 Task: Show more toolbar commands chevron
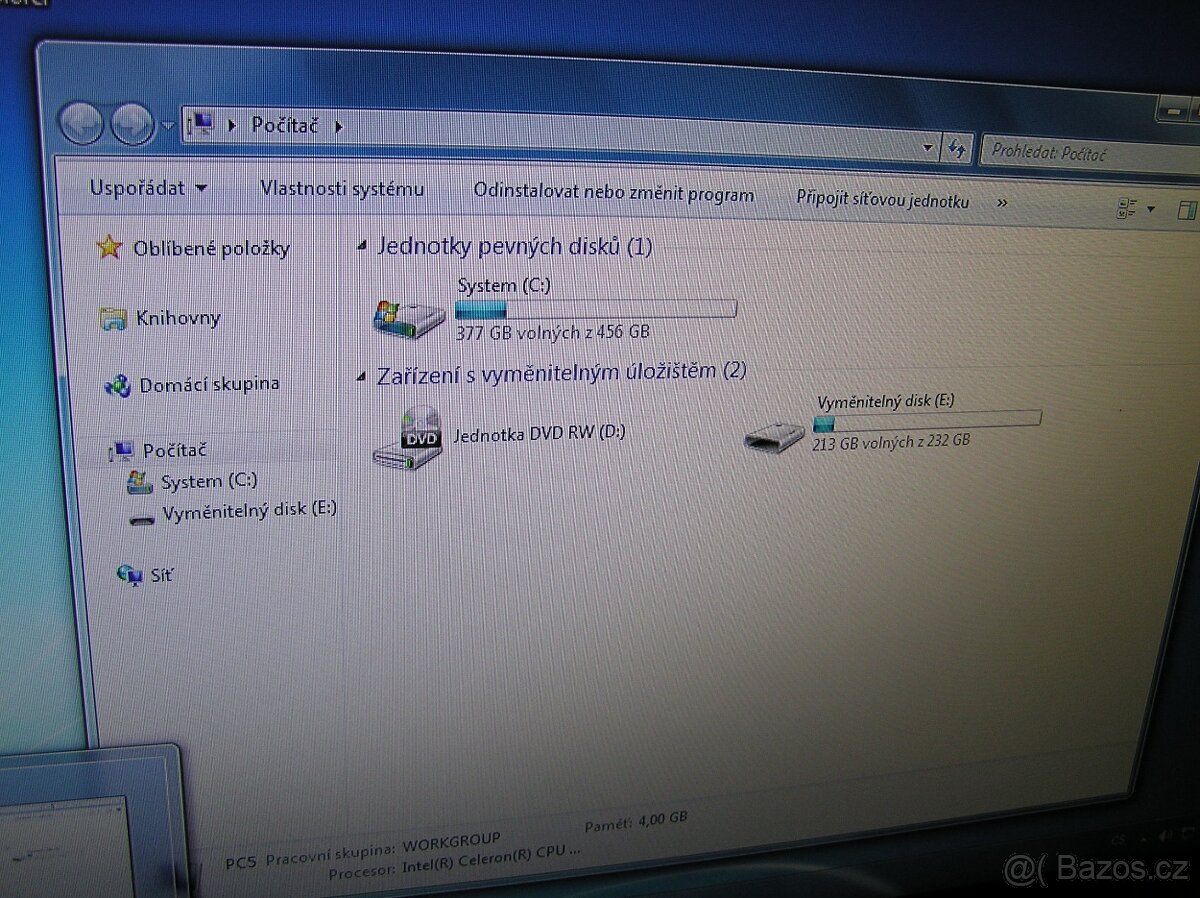(1002, 202)
